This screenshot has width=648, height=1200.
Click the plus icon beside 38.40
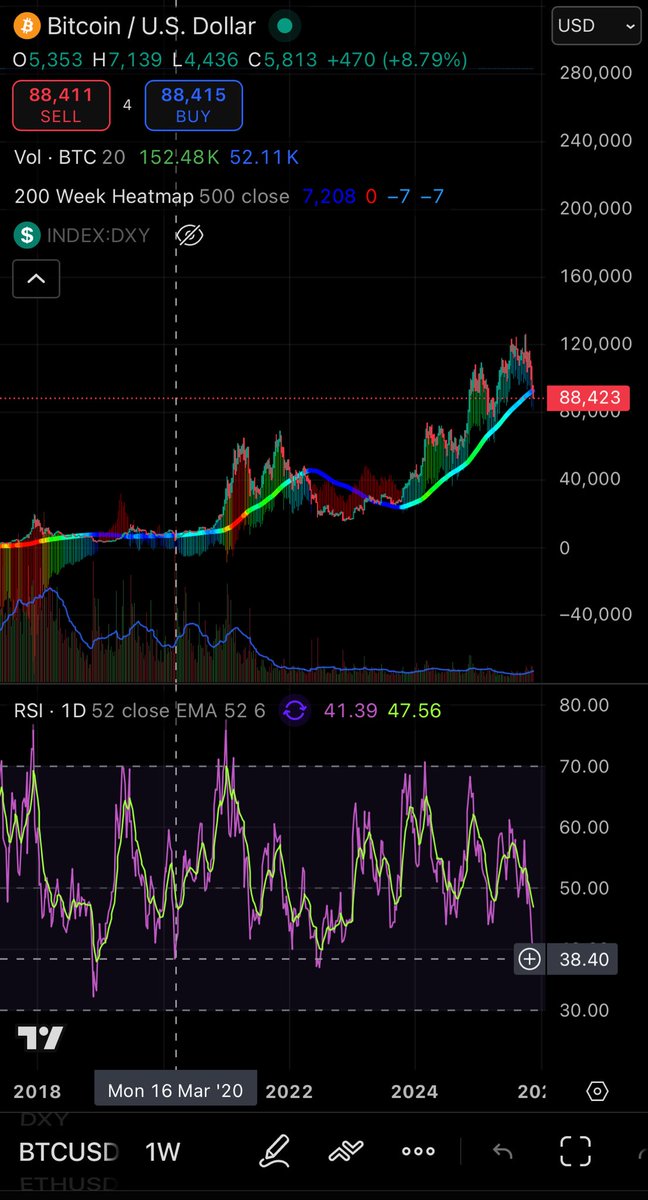530,960
